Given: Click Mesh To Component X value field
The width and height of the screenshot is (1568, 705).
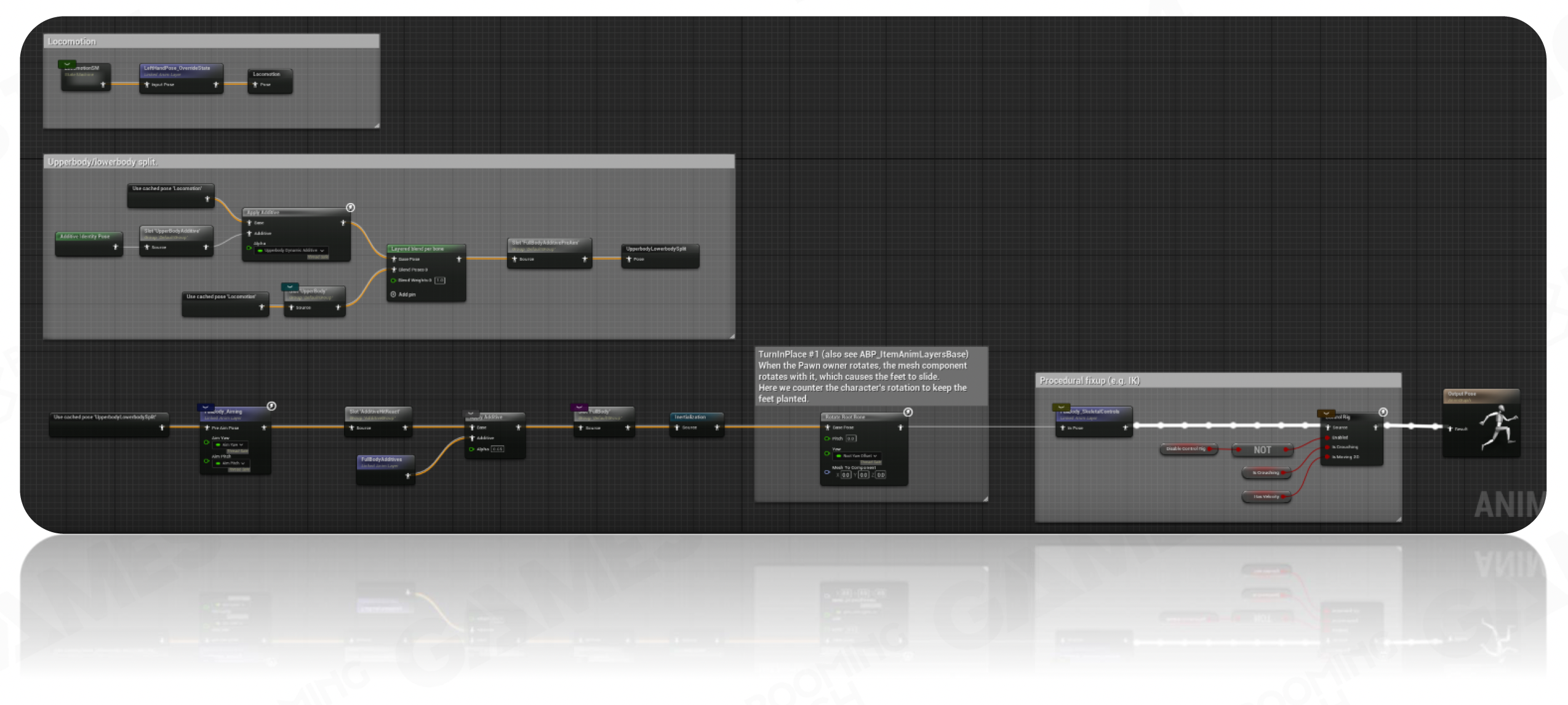Looking at the screenshot, I should [x=846, y=475].
